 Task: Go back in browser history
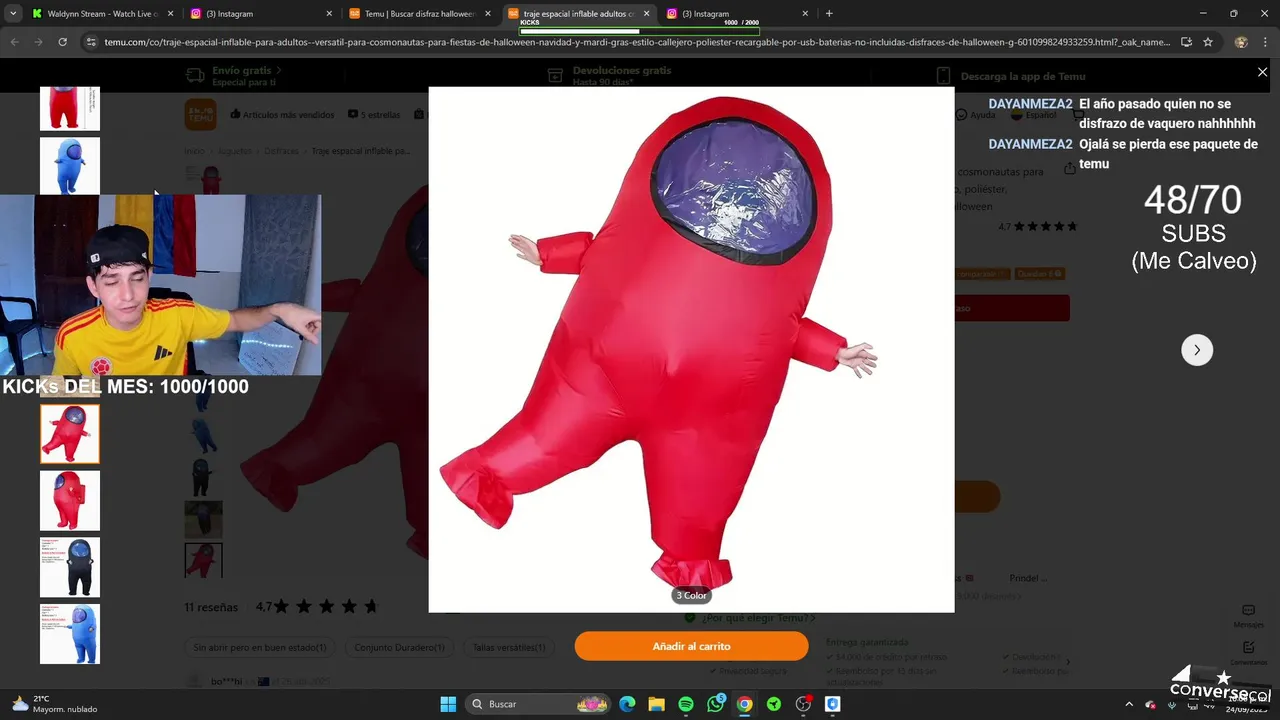pyautogui.click(x=14, y=42)
